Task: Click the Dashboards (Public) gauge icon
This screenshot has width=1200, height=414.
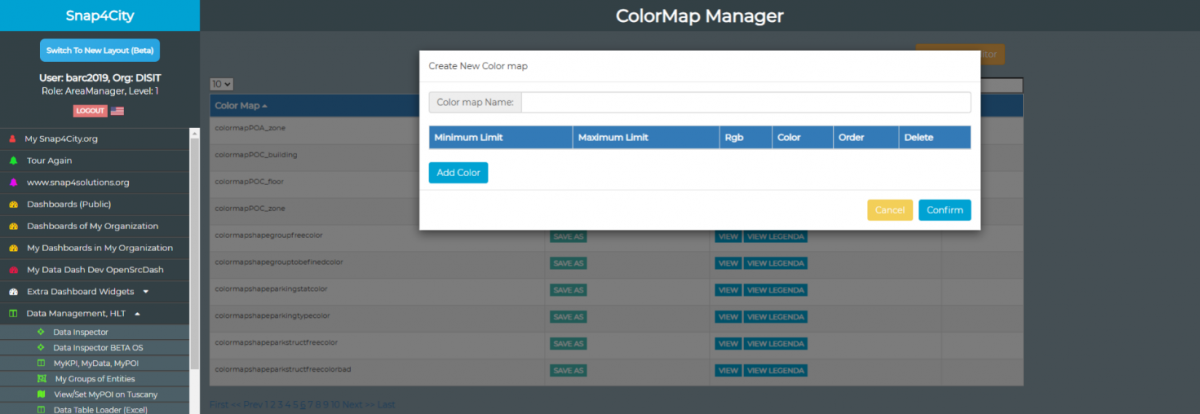Action: click(13, 204)
